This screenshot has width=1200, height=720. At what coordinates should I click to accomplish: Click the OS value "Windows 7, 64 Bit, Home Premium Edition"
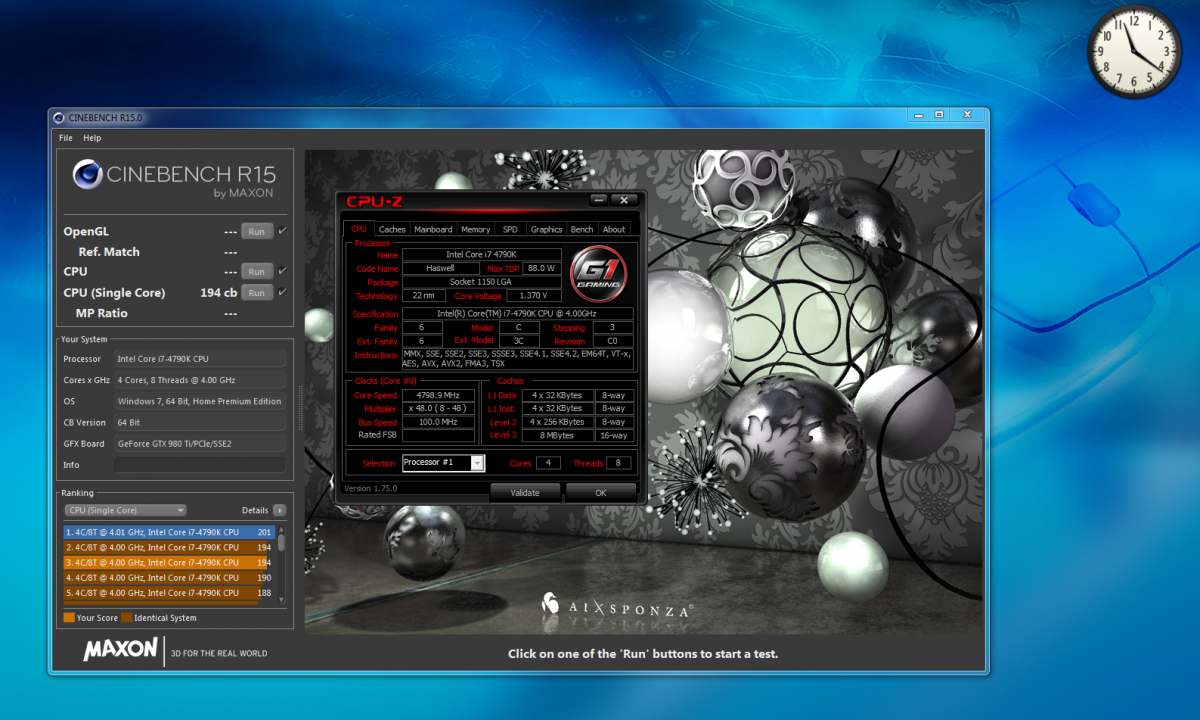(199, 401)
